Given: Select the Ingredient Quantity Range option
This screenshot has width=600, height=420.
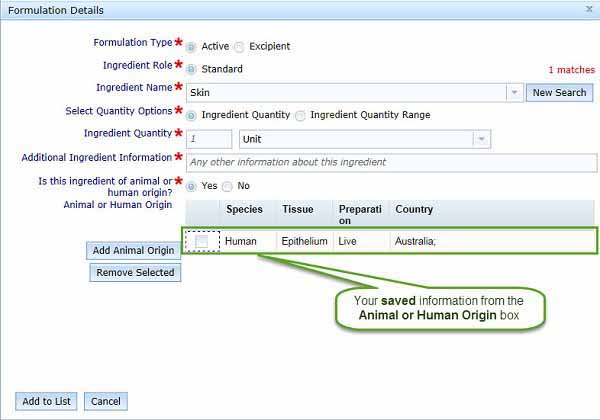Looking at the screenshot, I should pyautogui.click(x=301, y=115).
